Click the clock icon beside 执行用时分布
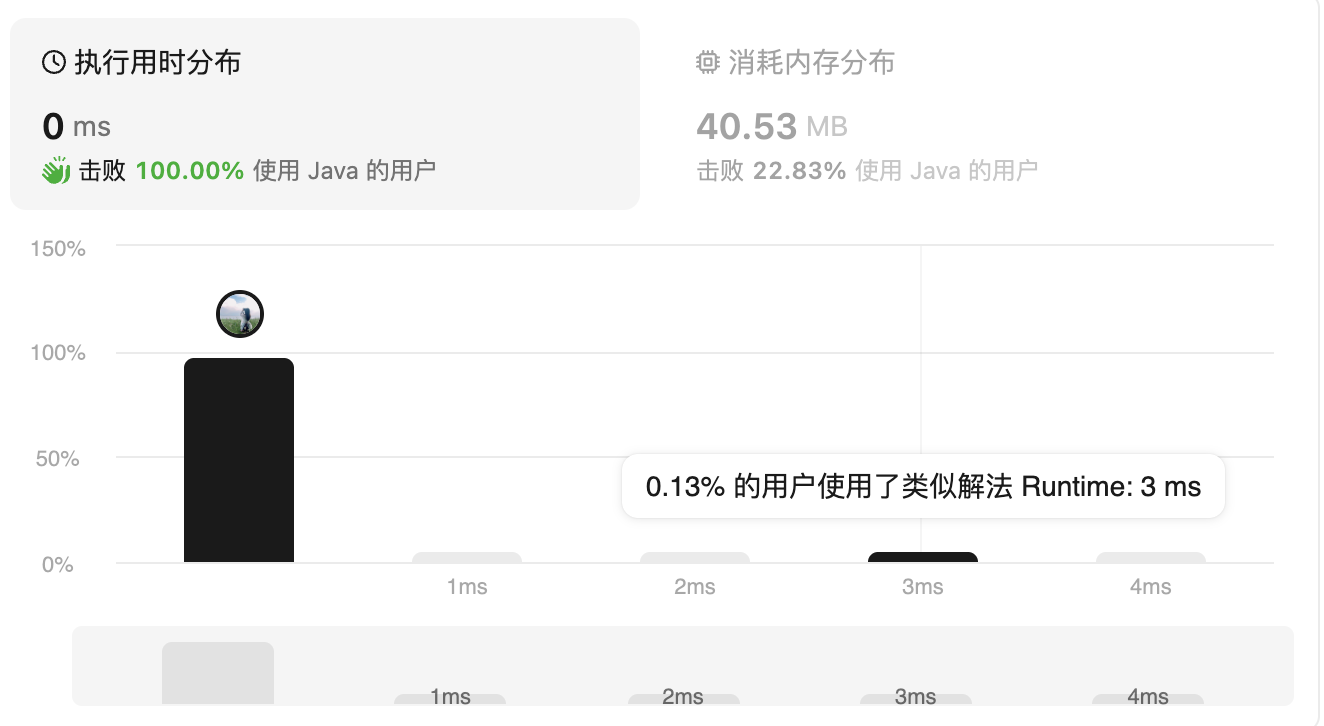1324x726 pixels. [x=54, y=61]
